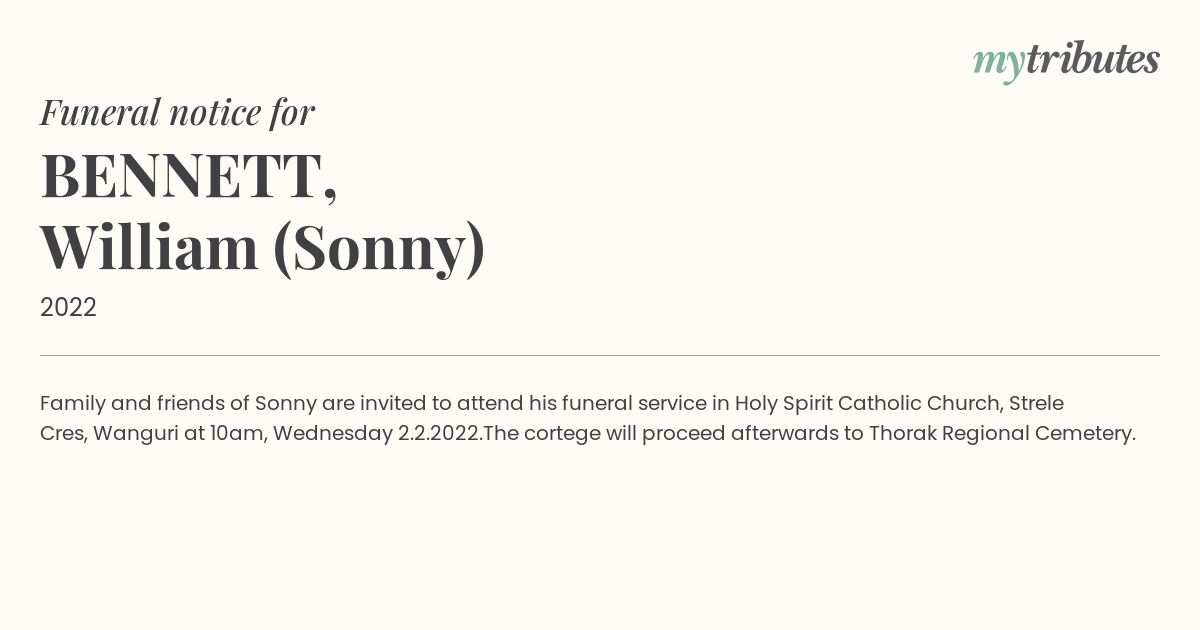1200x630 pixels.
Task: Click the mytributes logo
Action: (1066, 61)
